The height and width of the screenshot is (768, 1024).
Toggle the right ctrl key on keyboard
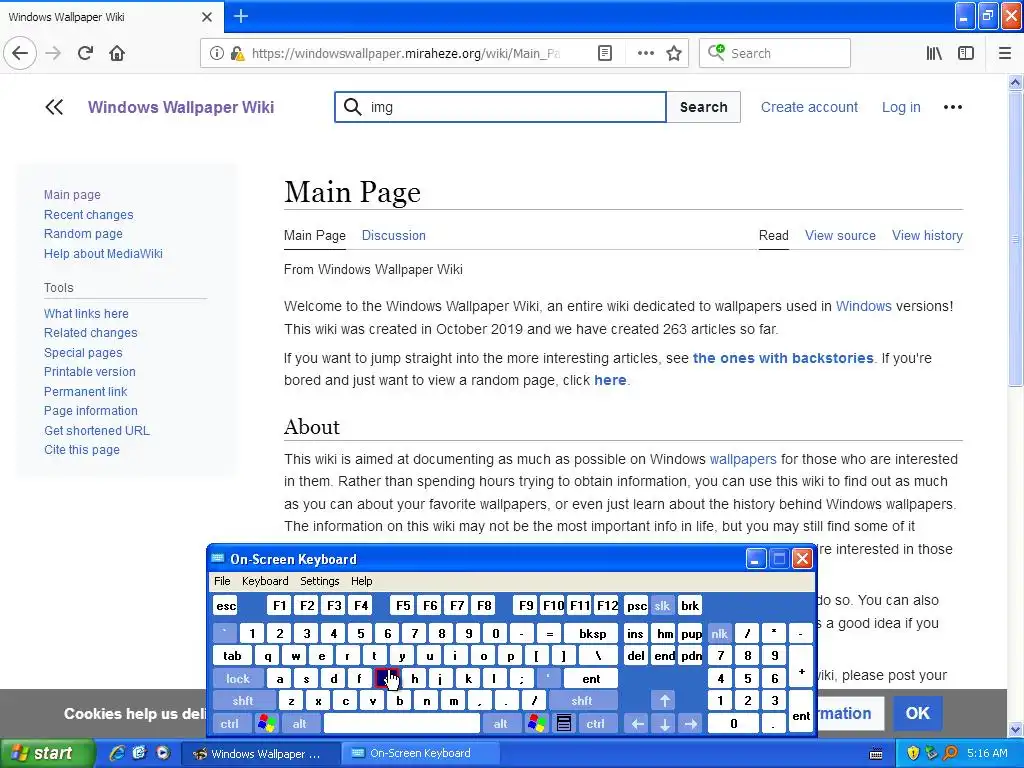point(595,724)
